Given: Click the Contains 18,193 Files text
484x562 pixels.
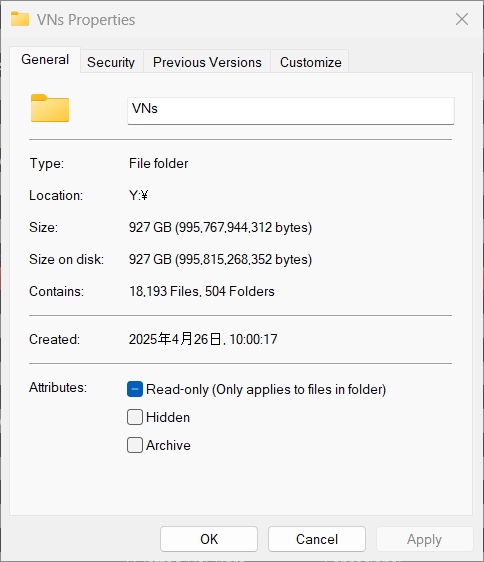Looking at the screenshot, I should tap(164, 291).
